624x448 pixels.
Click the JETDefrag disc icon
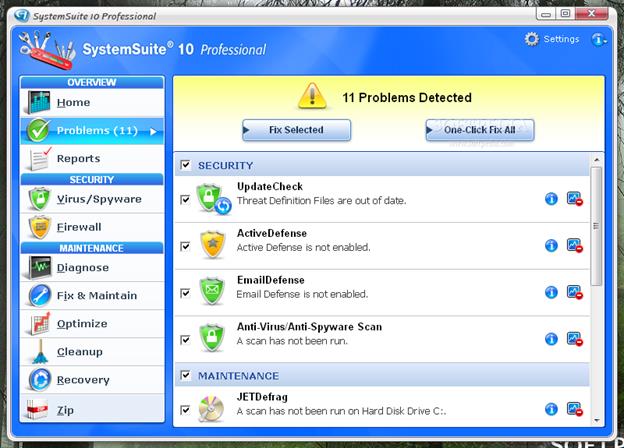212,409
